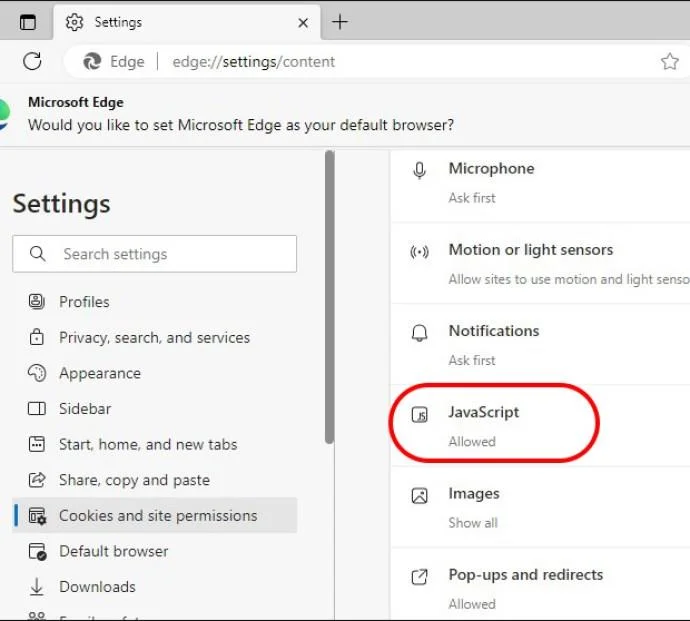Screen dimensions: 690x621
Task: Click the "Allowed" text under JavaScript
Action: pos(472,441)
